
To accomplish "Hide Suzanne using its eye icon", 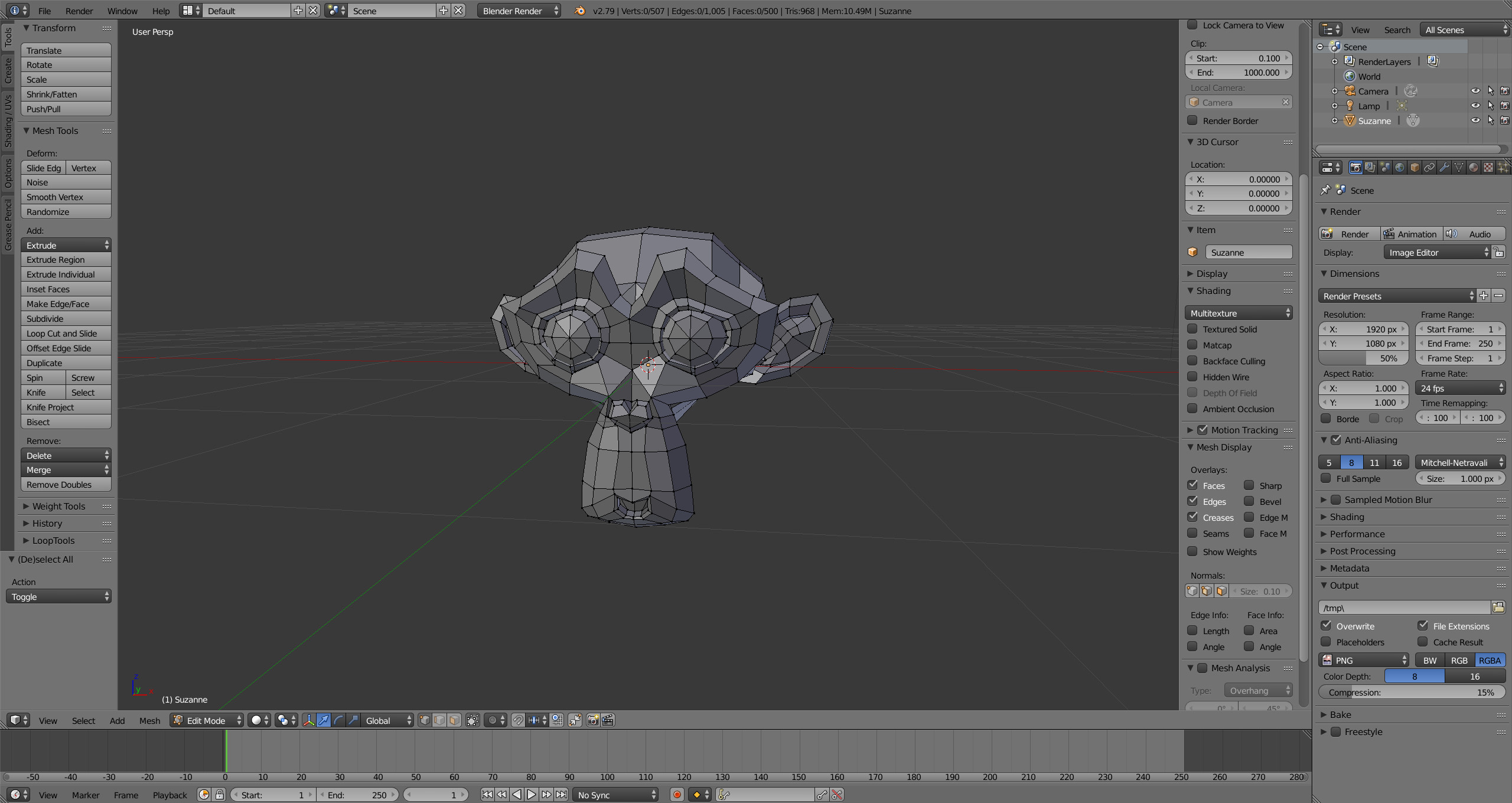I will click(1475, 120).
